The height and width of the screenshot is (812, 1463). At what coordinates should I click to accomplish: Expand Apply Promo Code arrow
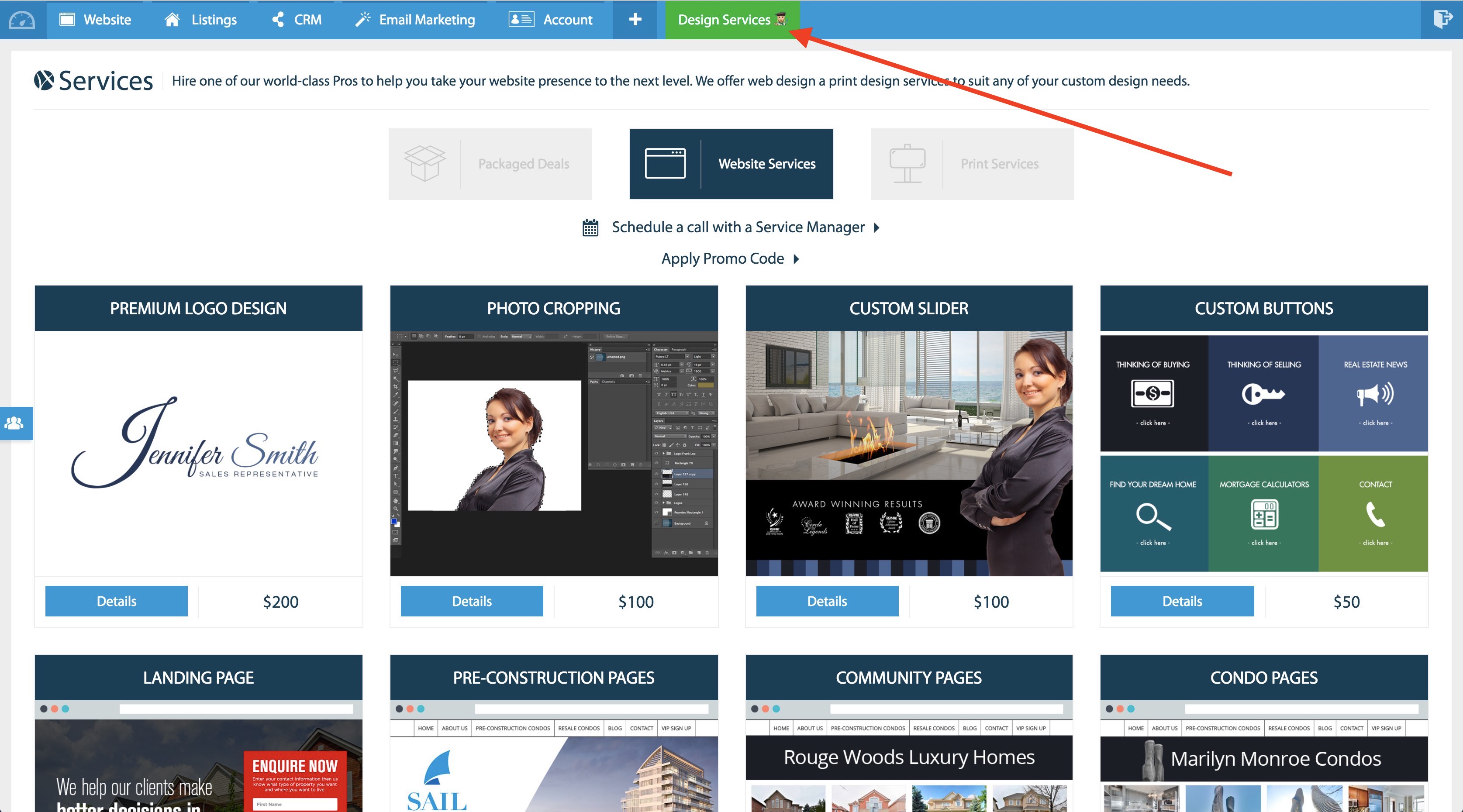tap(796, 259)
